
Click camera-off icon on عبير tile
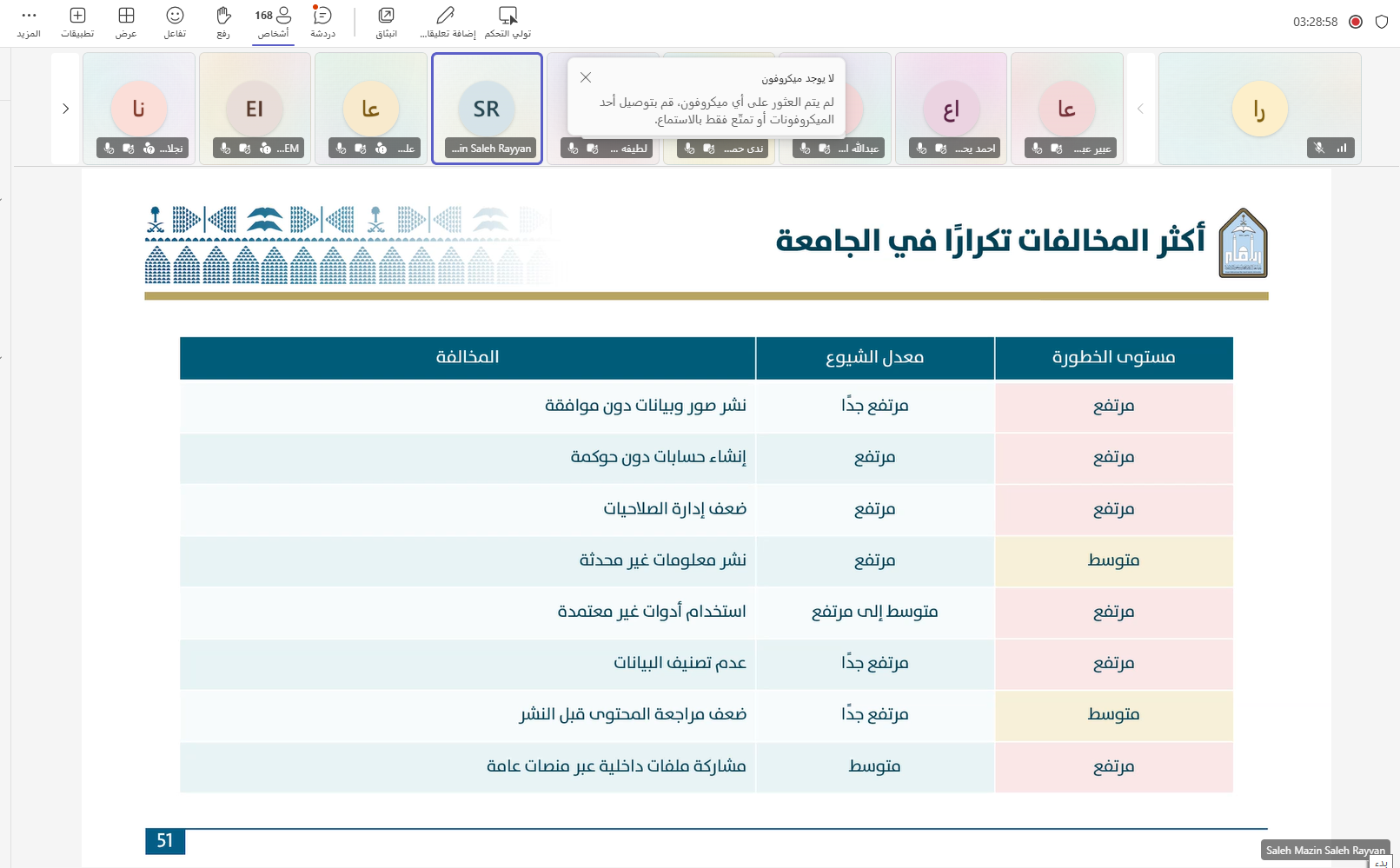1057,149
